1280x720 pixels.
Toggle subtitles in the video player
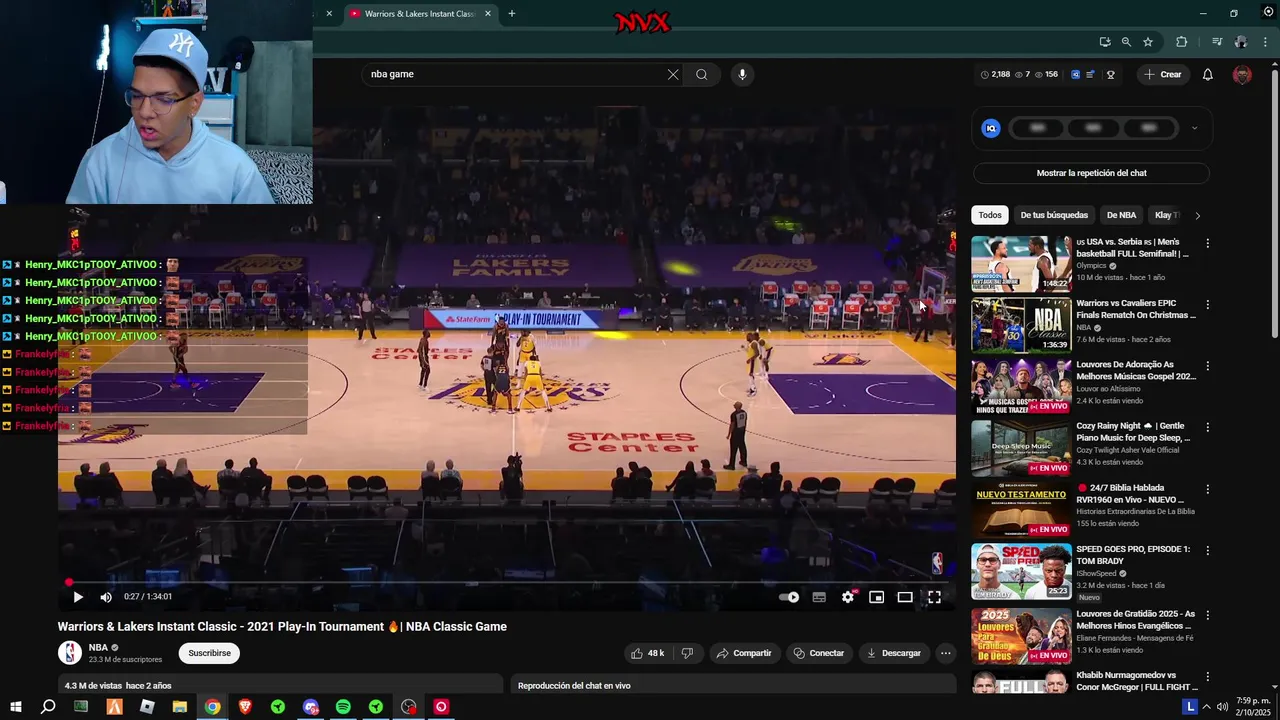(x=819, y=597)
